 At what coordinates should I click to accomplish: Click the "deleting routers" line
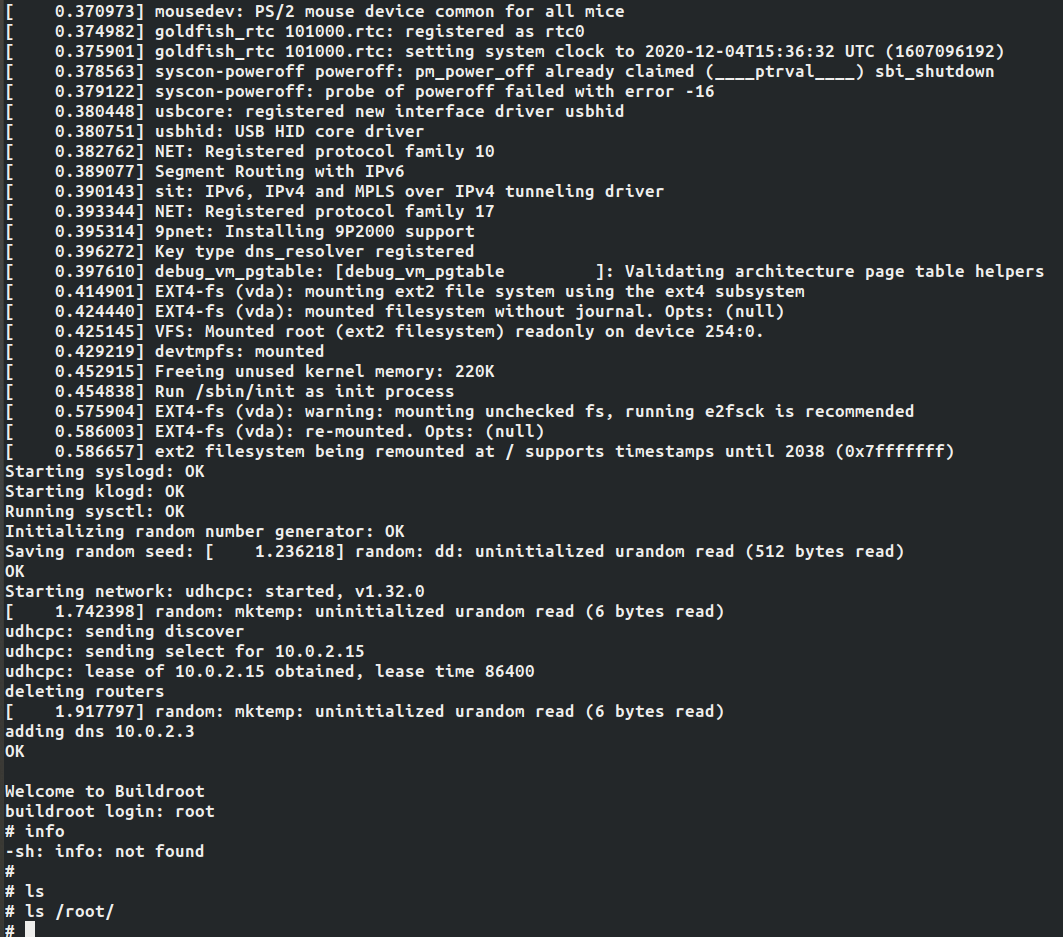tap(85, 691)
